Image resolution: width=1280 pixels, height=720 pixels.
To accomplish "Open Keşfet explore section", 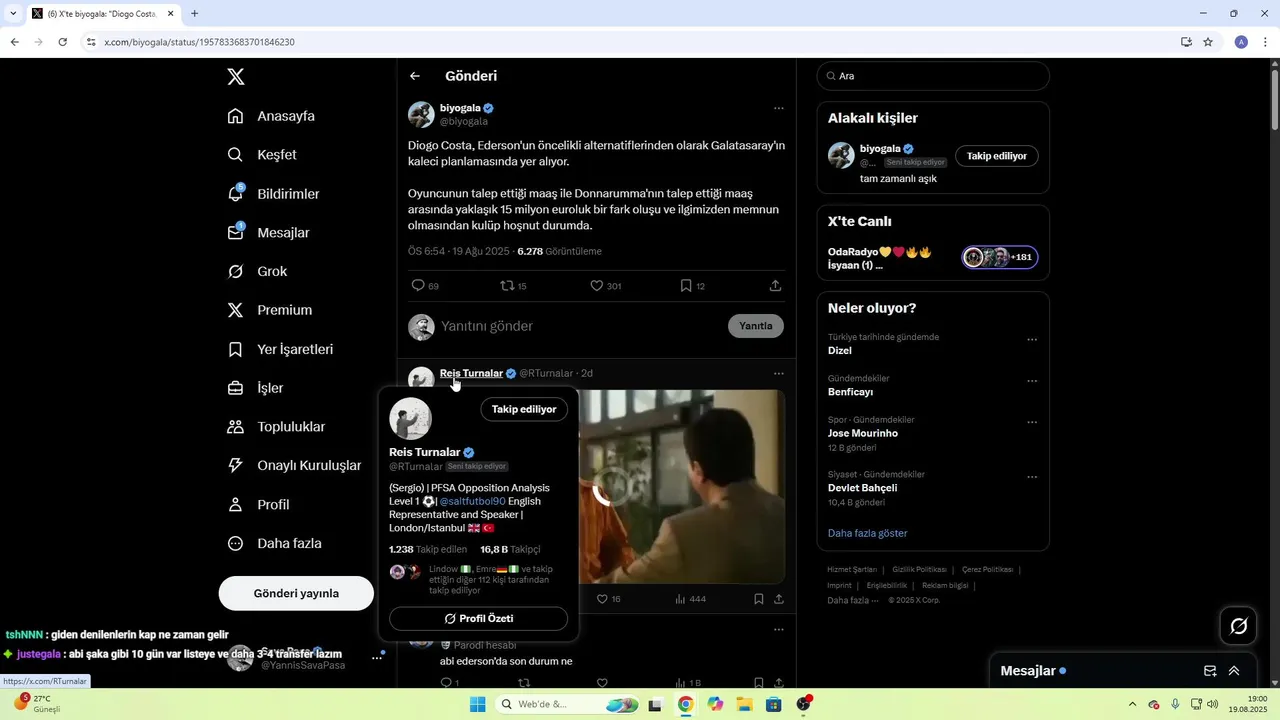I will coord(262,155).
